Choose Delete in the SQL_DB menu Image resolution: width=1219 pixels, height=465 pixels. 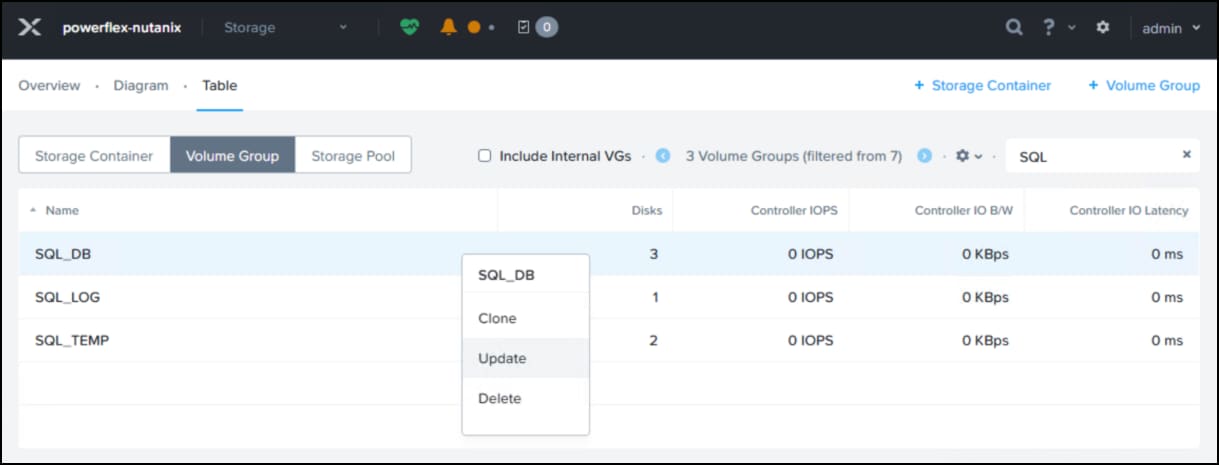(x=525, y=398)
